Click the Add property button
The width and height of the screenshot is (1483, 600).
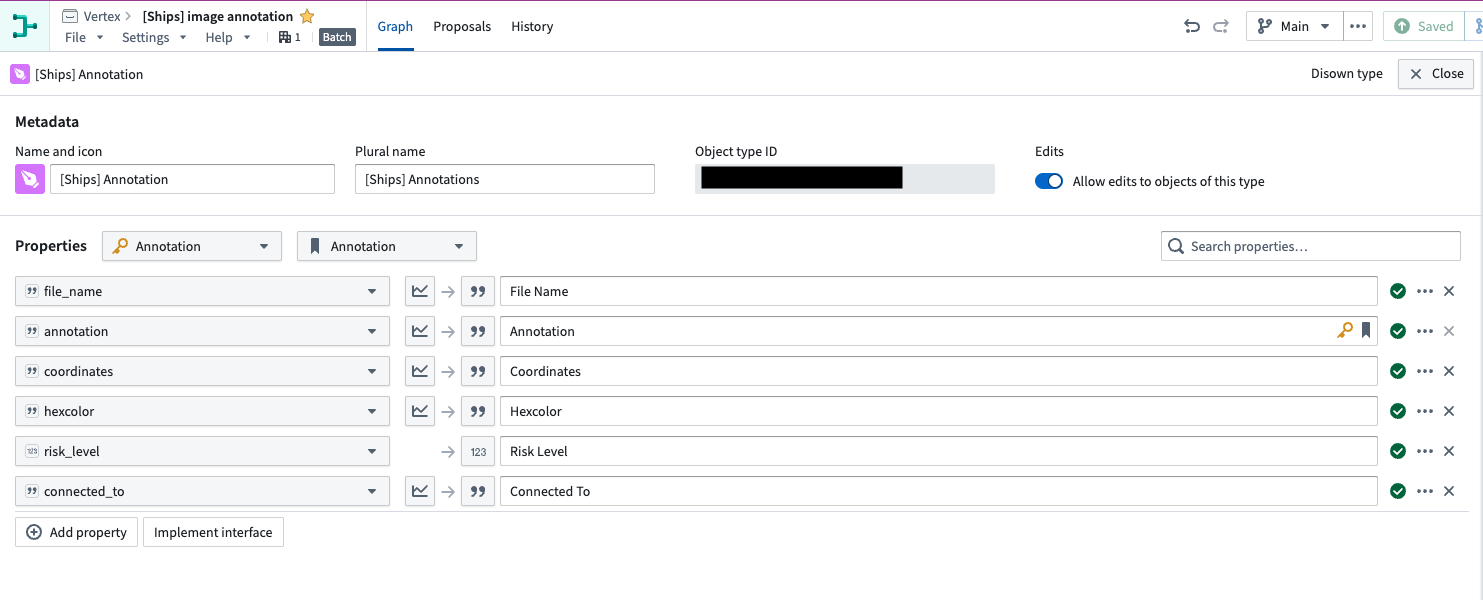coord(76,531)
